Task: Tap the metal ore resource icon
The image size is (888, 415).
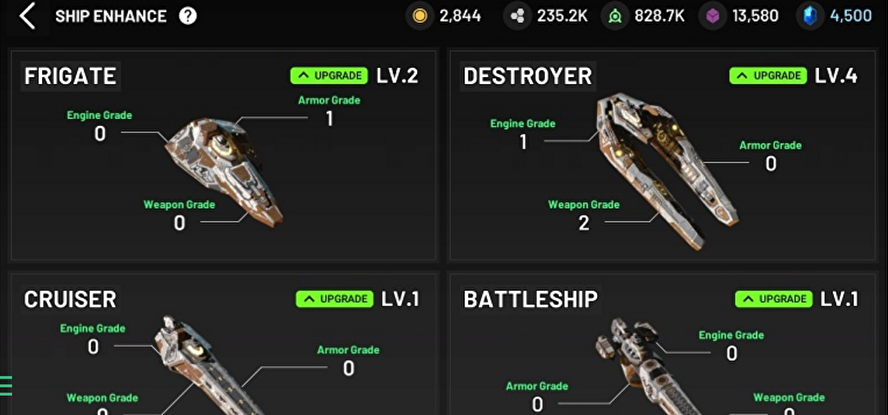Action: [518, 16]
